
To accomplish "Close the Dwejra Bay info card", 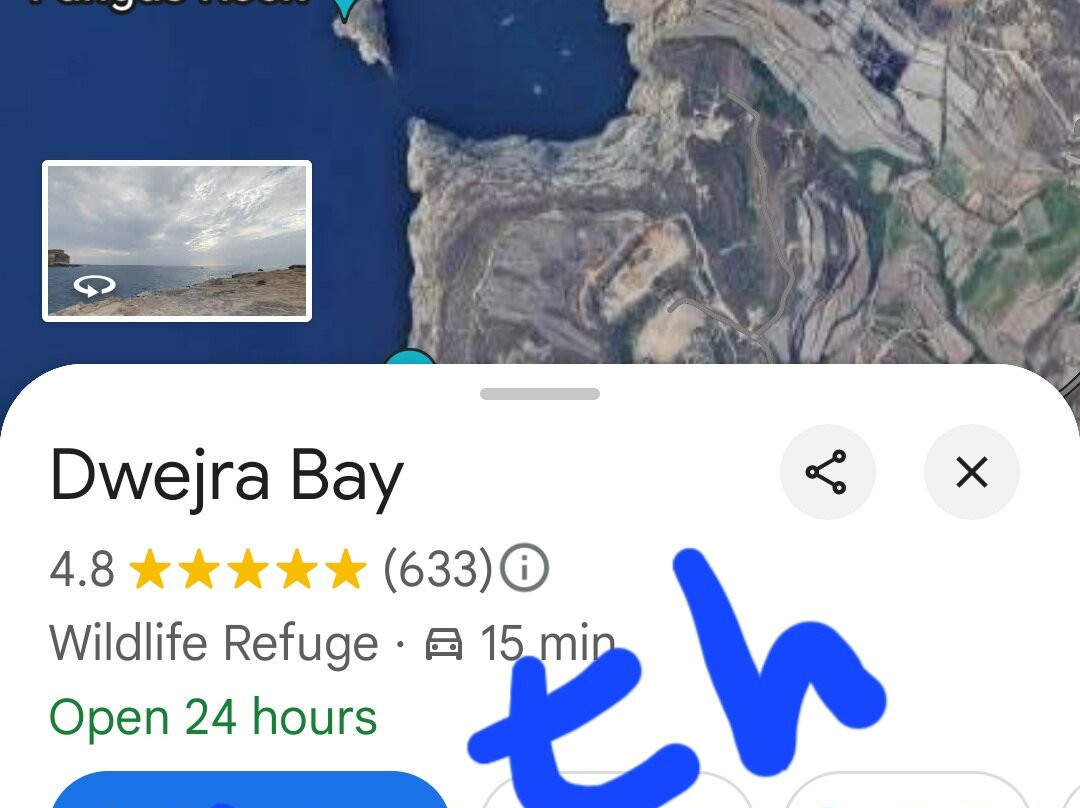I will tap(971, 472).
